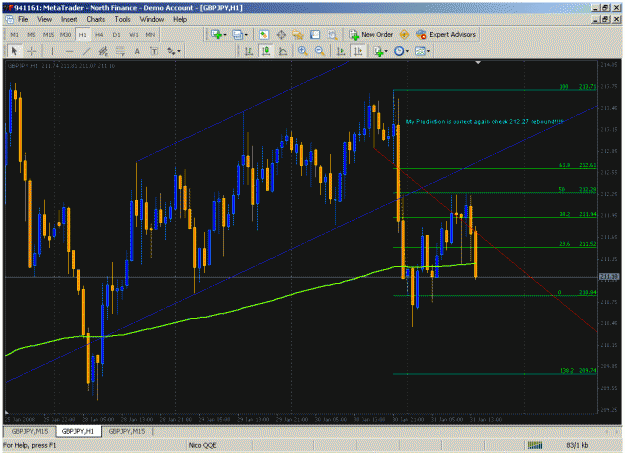Viewport: 625px width, 453px height.
Task: Click the prediction text label on chart
Action: [x=484, y=122]
